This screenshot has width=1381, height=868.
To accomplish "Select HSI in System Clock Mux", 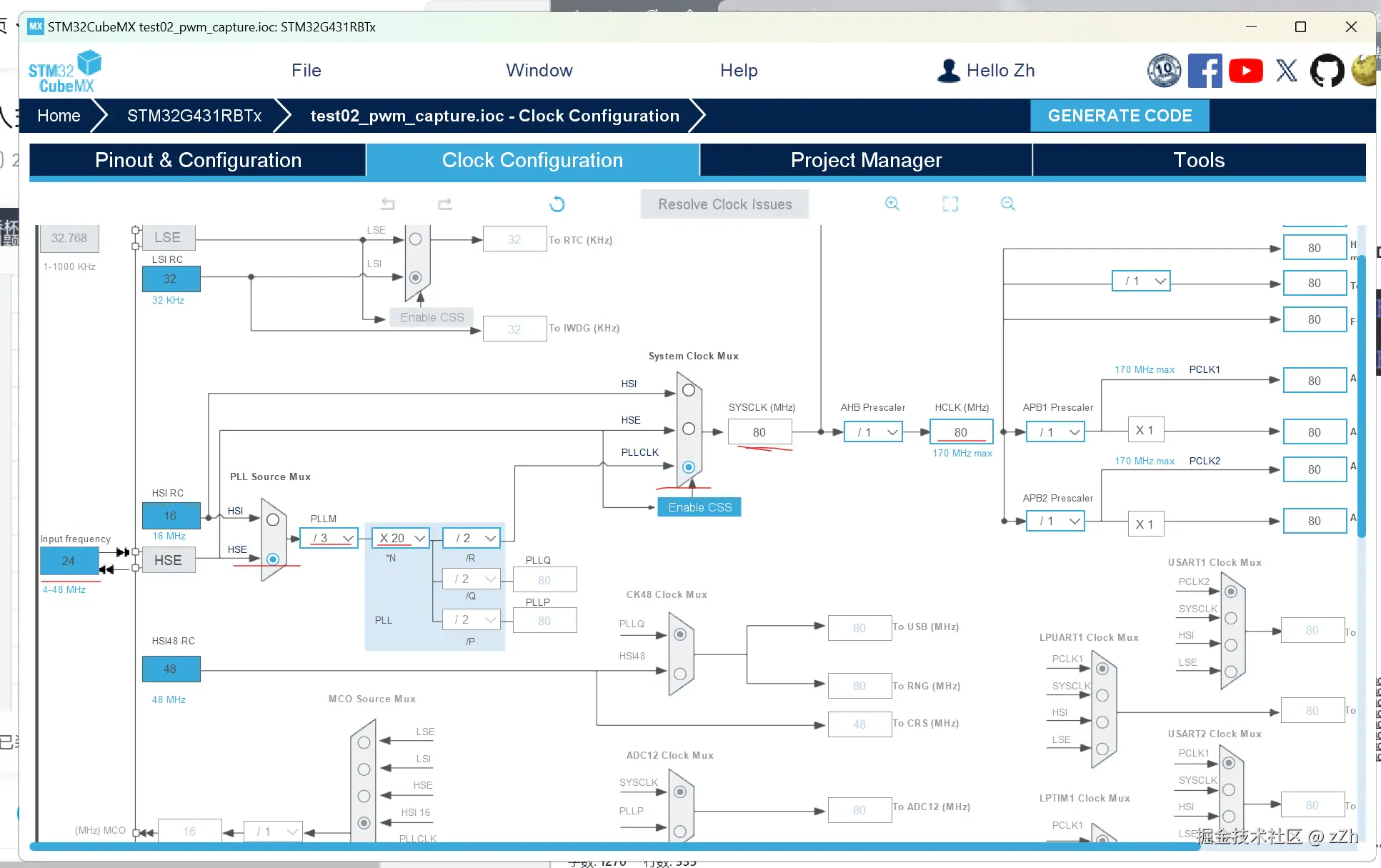I will pyautogui.click(x=689, y=391).
